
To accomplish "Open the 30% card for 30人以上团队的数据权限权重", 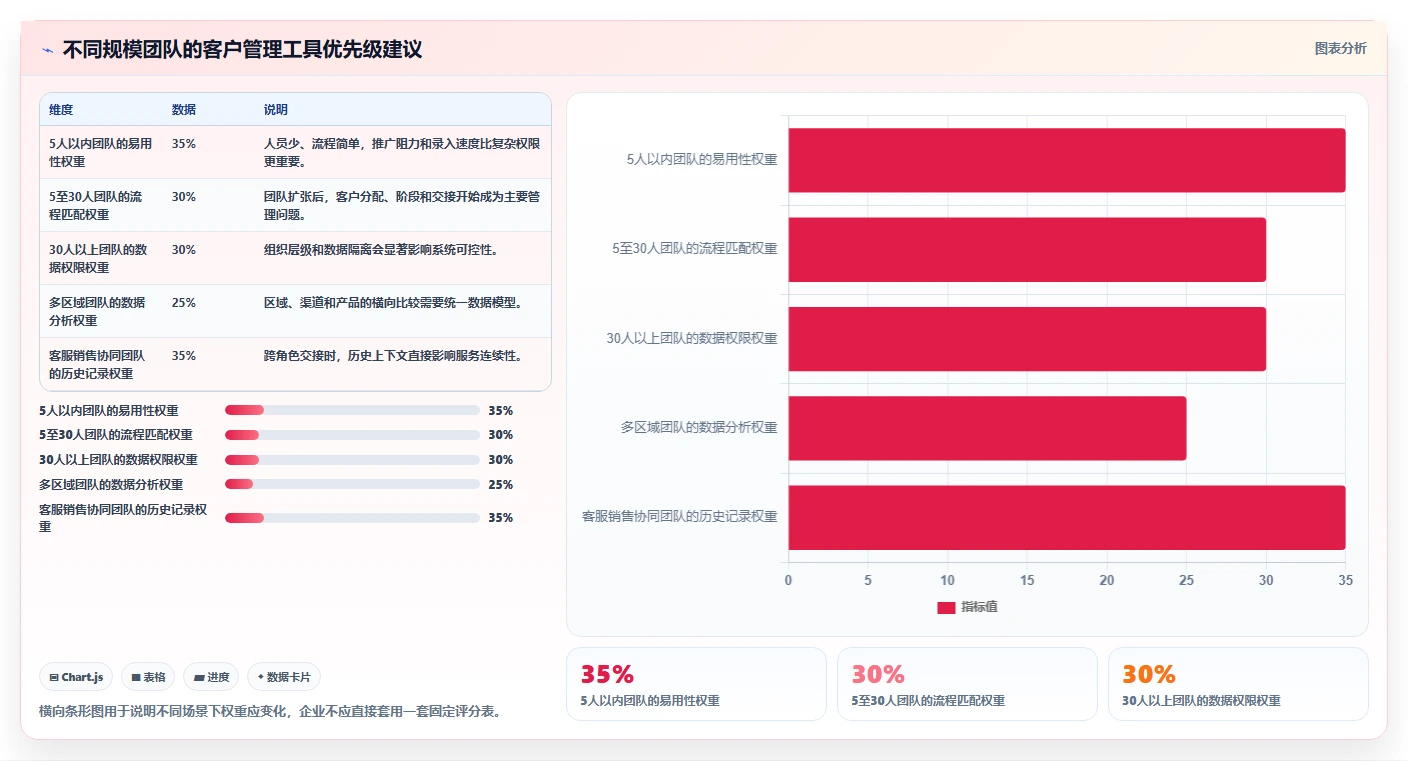I will coord(1238,684).
